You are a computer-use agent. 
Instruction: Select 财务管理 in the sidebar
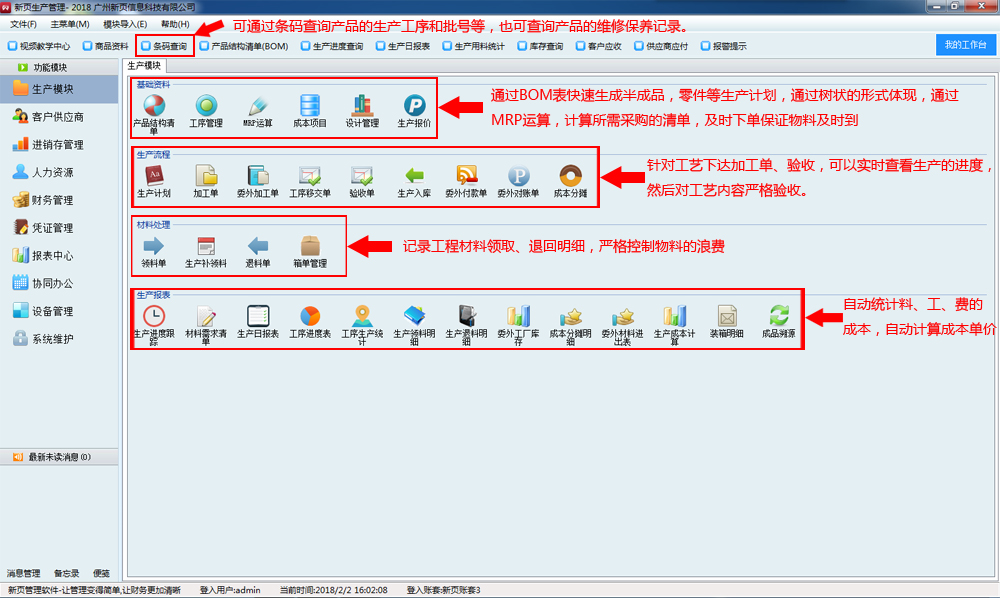pyautogui.click(x=52, y=200)
